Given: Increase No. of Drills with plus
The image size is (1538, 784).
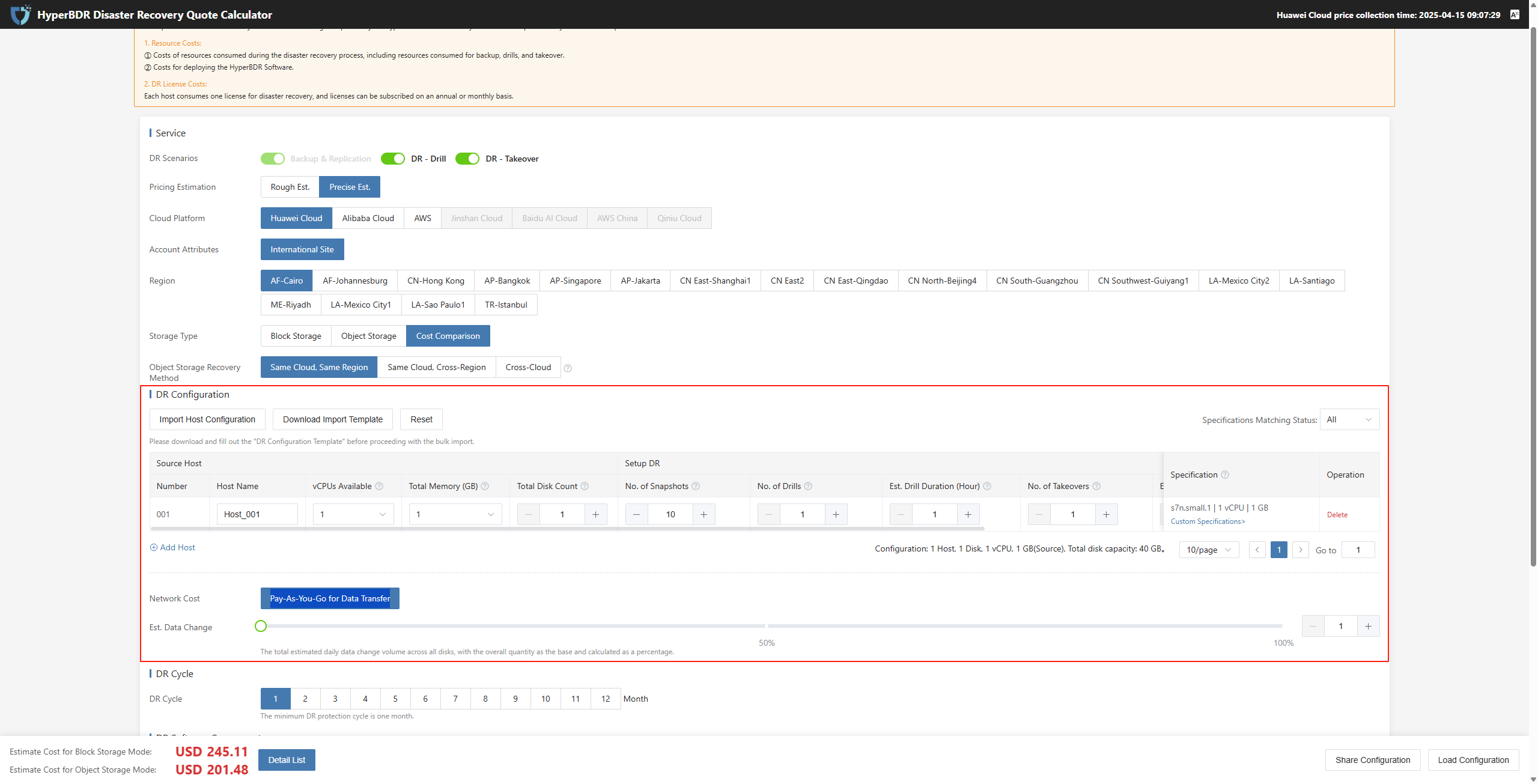Looking at the screenshot, I should coord(836,514).
